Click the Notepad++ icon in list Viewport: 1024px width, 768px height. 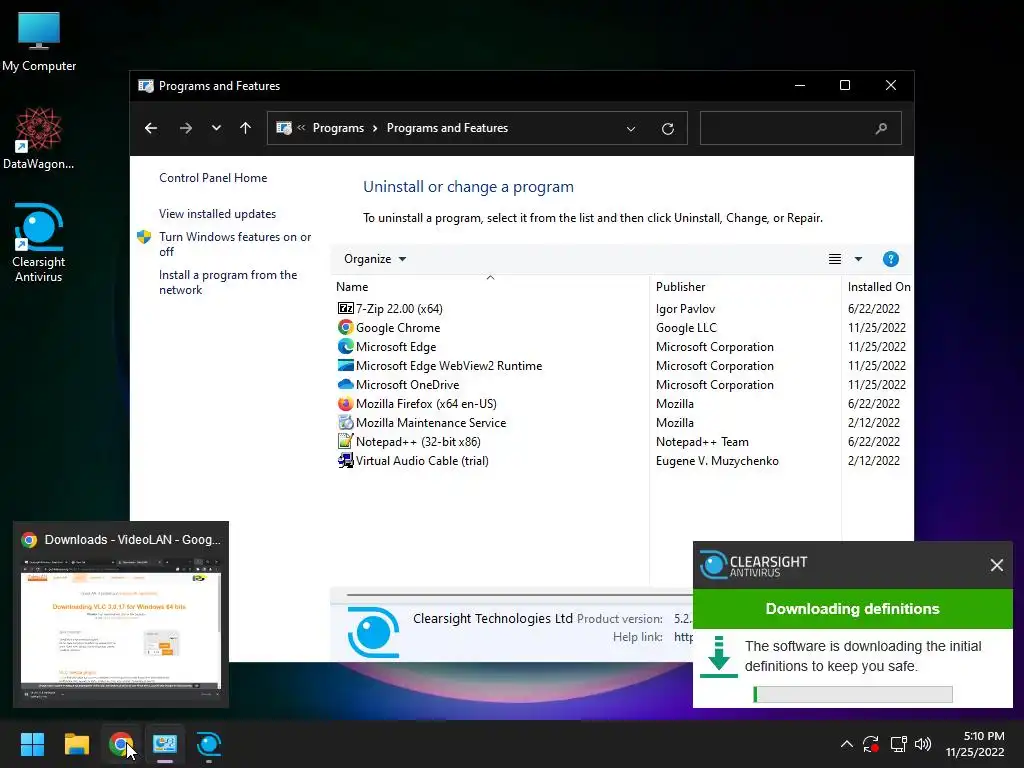pyautogui.click(x=345, y=441)
